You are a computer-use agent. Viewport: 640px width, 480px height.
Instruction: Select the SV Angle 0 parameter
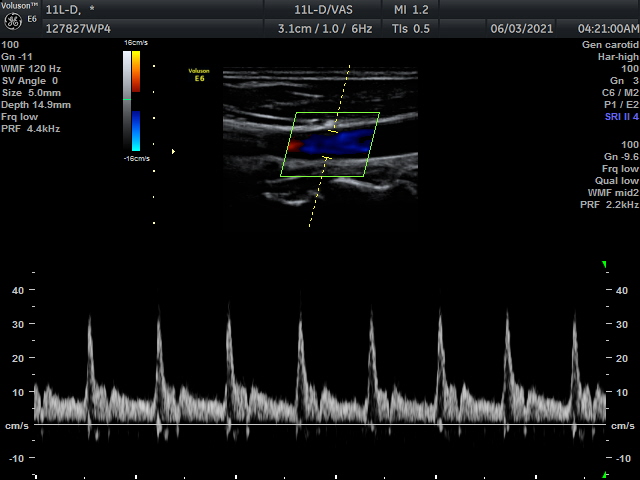tap(31, 81)
